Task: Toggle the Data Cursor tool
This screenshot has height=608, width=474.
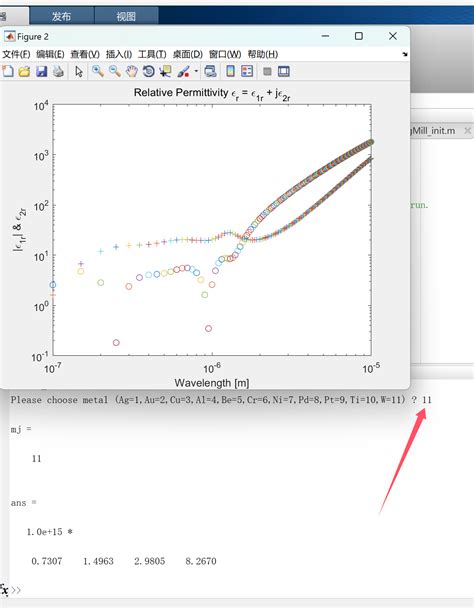Action: tap(165, 71)
